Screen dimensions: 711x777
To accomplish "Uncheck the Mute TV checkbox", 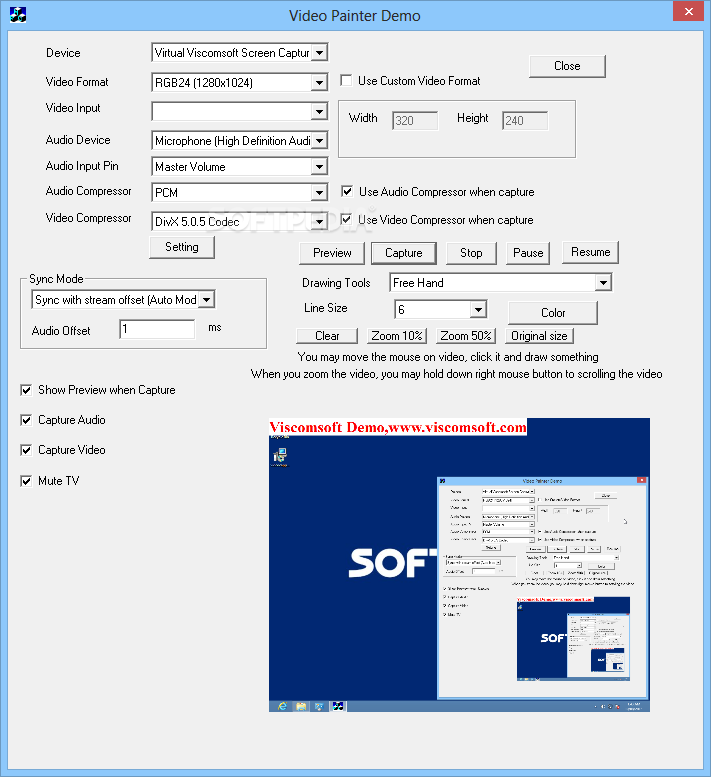I will pos(26,481).
